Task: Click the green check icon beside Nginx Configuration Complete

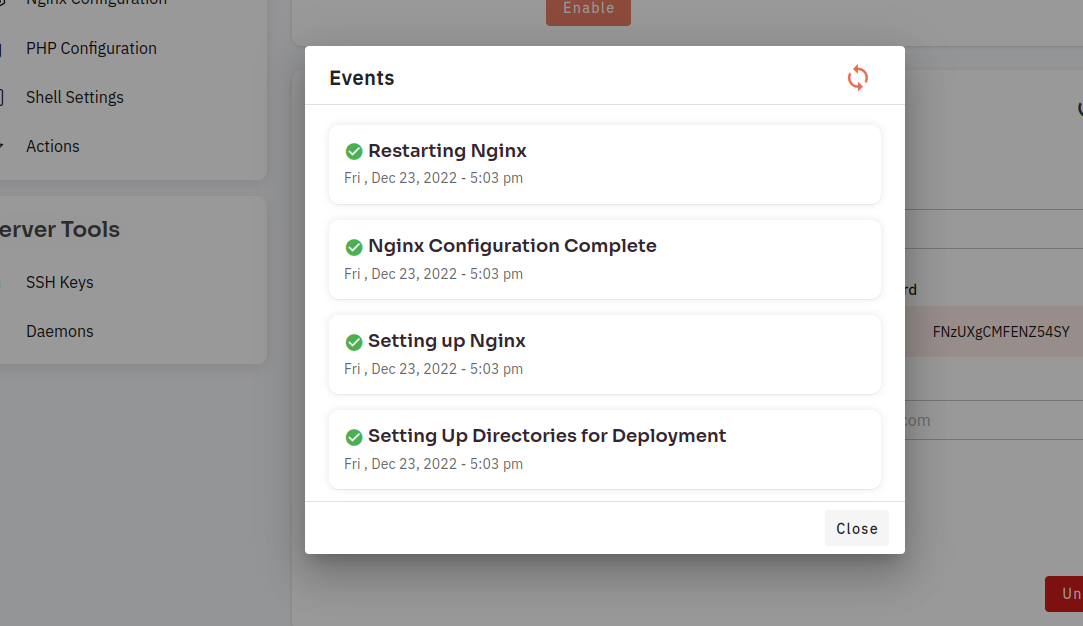Action: (354, 247)
